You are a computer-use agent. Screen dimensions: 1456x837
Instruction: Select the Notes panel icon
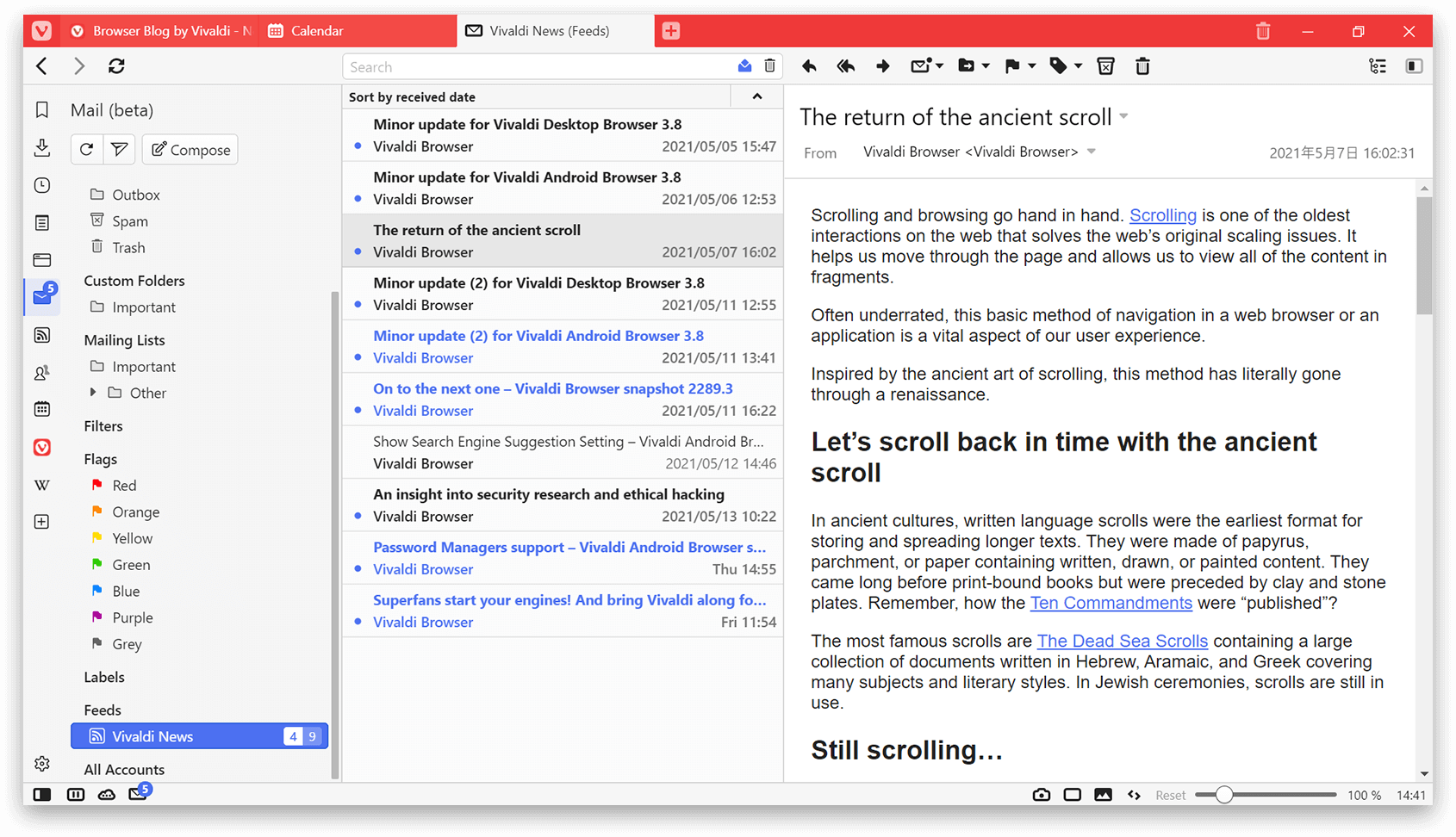(x=42, y=222)
